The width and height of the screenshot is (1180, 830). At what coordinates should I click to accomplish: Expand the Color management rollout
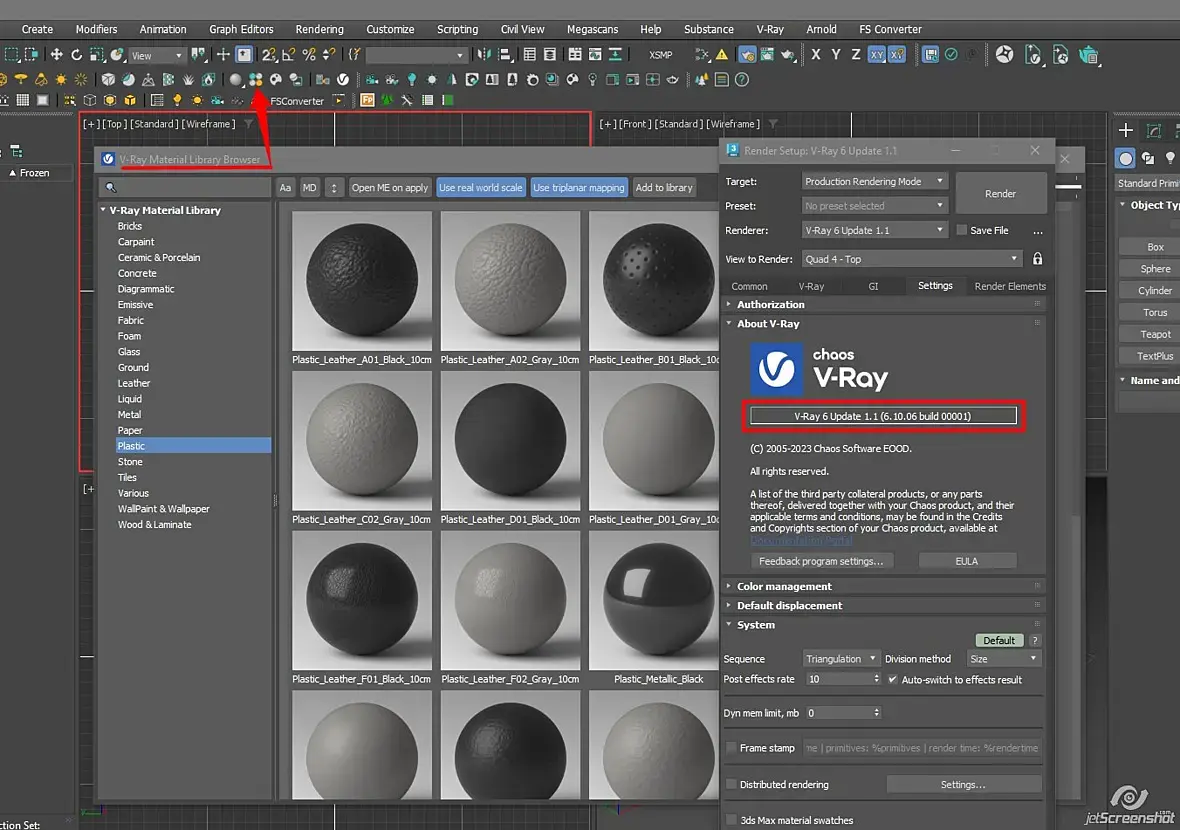point(784,587)
